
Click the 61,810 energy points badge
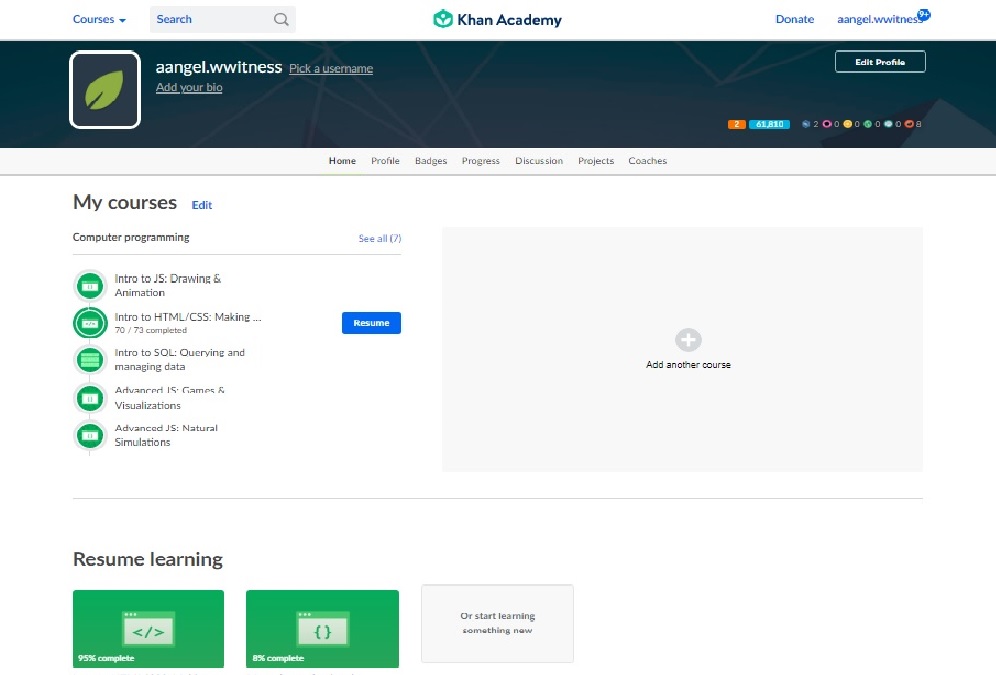(x=769, y=124)
